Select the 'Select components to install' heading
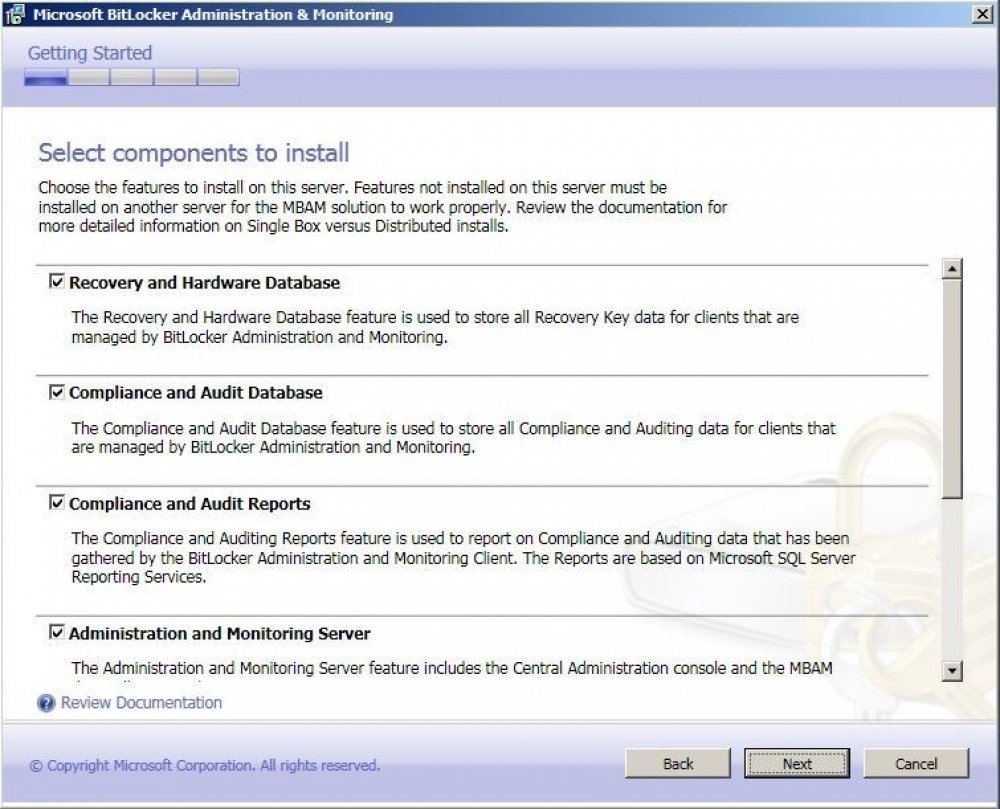 (194, 153)
